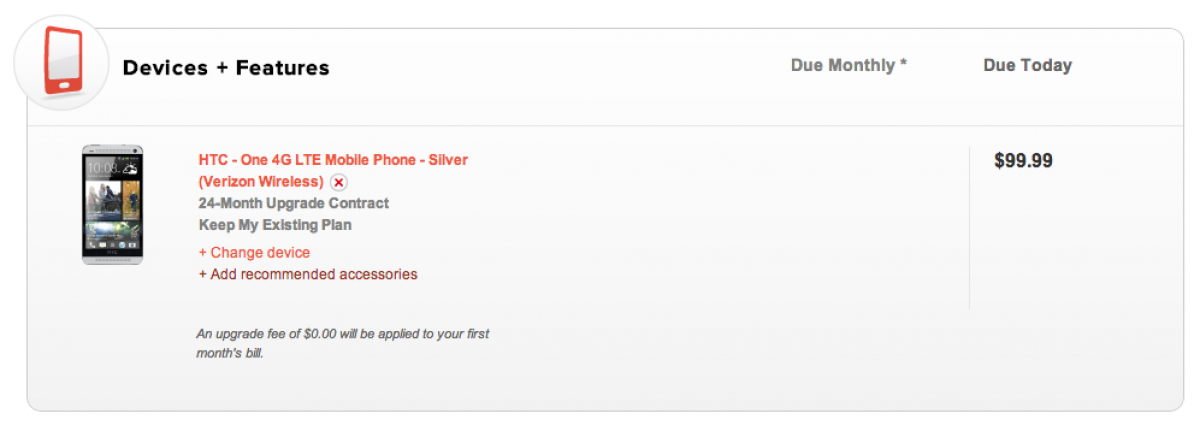Click the $99.99 due today price
The width and height of the screenshot is (1200, 431).
[1023, 160]
